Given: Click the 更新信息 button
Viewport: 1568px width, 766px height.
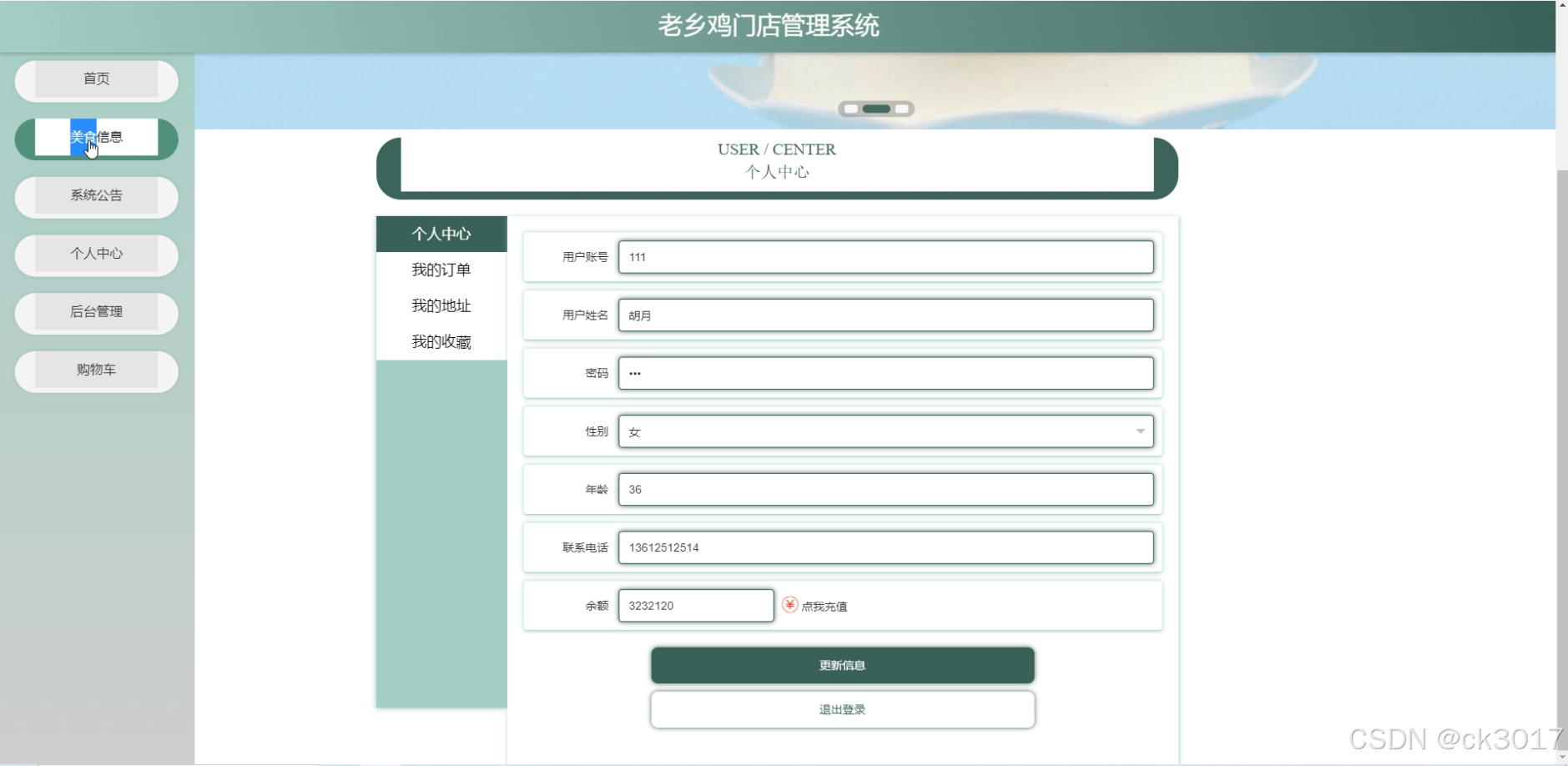Looking at the screenshot, I should [842, 665].
